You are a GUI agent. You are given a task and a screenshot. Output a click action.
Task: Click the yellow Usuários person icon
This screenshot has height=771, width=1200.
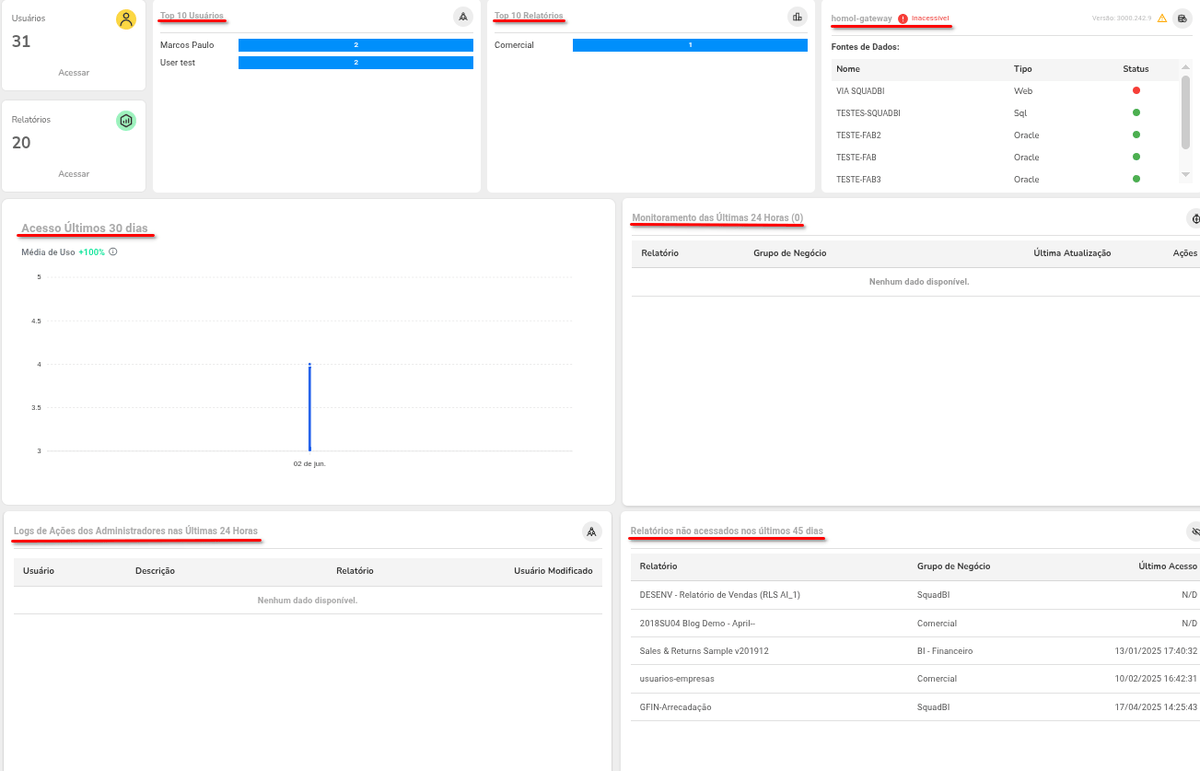pyautogui.click(x=126, y=20)
